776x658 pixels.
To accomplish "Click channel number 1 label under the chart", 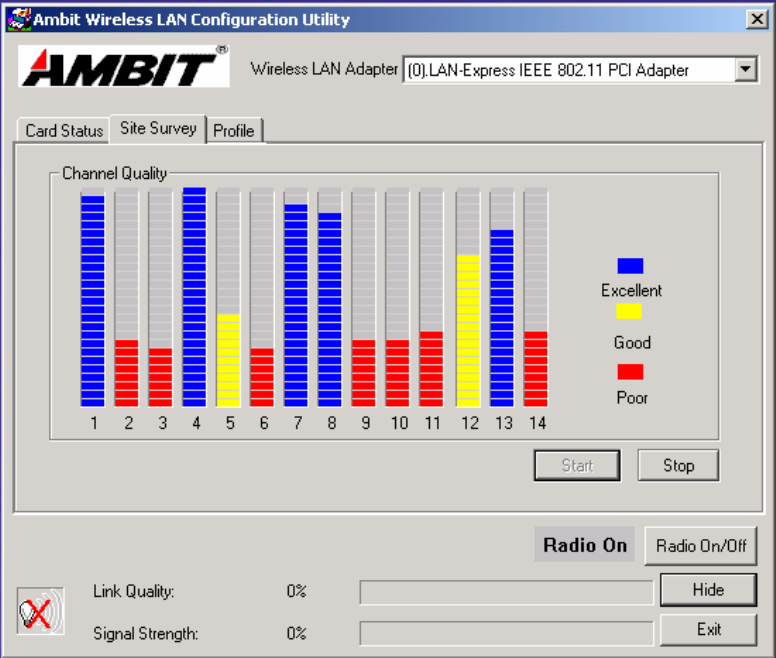I will (94, 423).
